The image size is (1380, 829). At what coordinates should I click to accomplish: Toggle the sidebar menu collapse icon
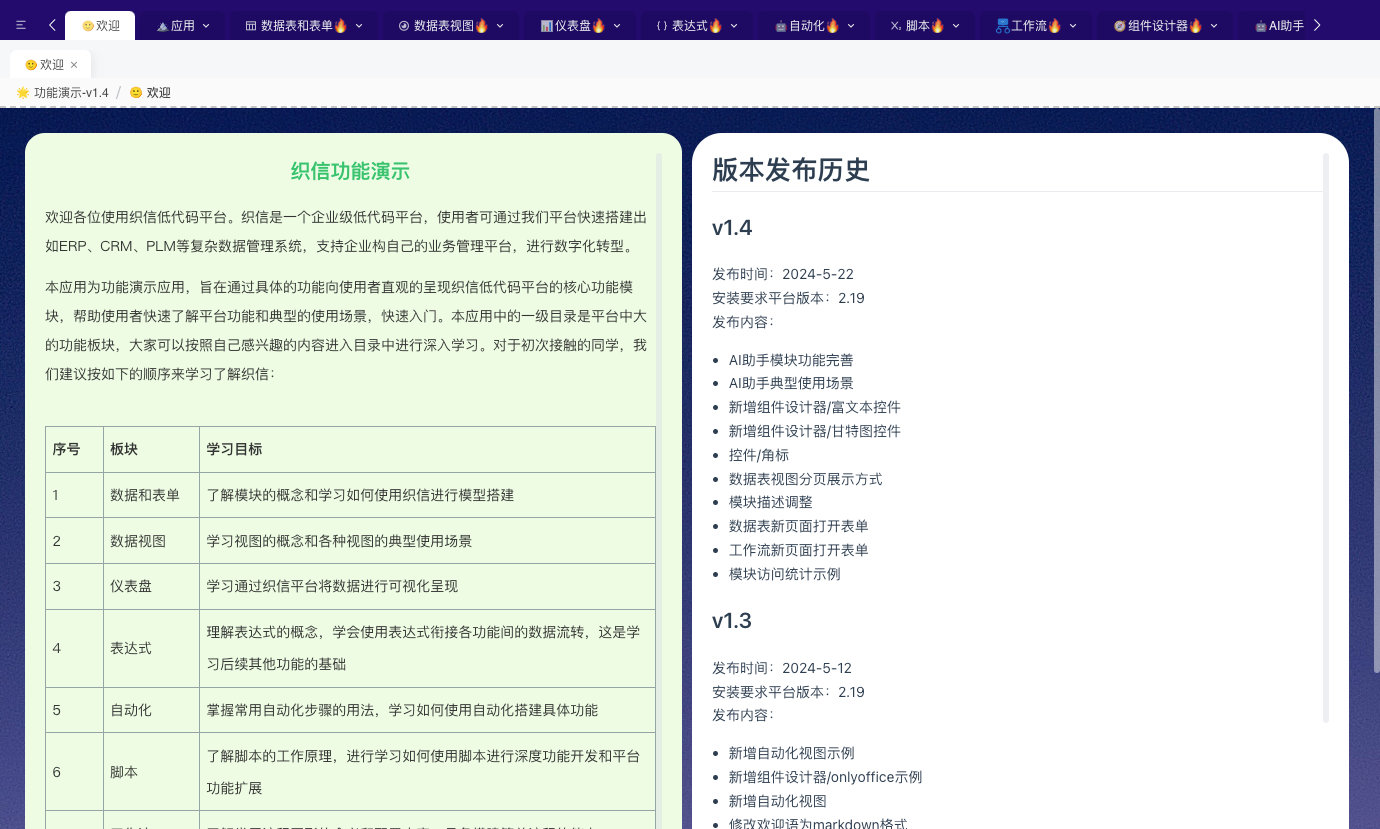(x=21, y=26)
